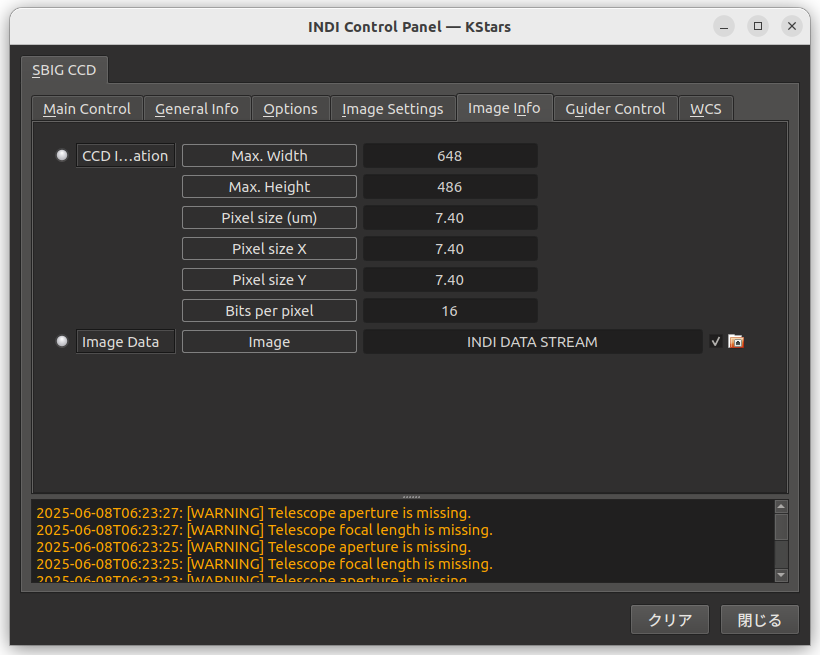Click first 06:23:27 aperture missing warning
This screenshot has width=820, height=655.
(254, 513)
